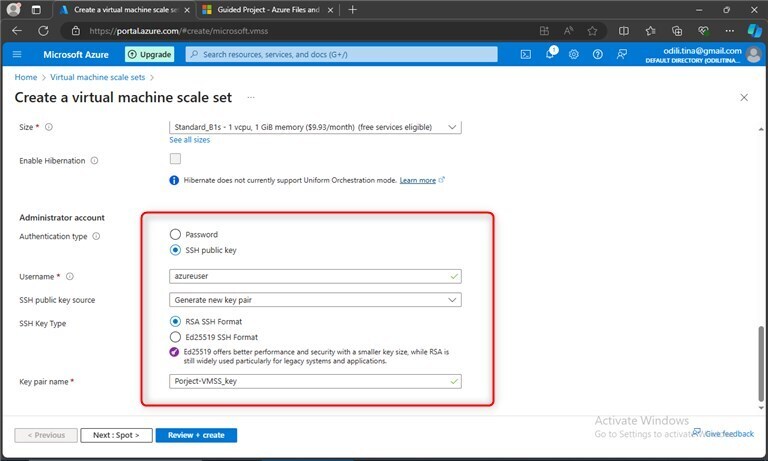Viewport: 768px width, 461px height.
Task: Show info tooltip for Enable Hibernation
Action: 95,161
